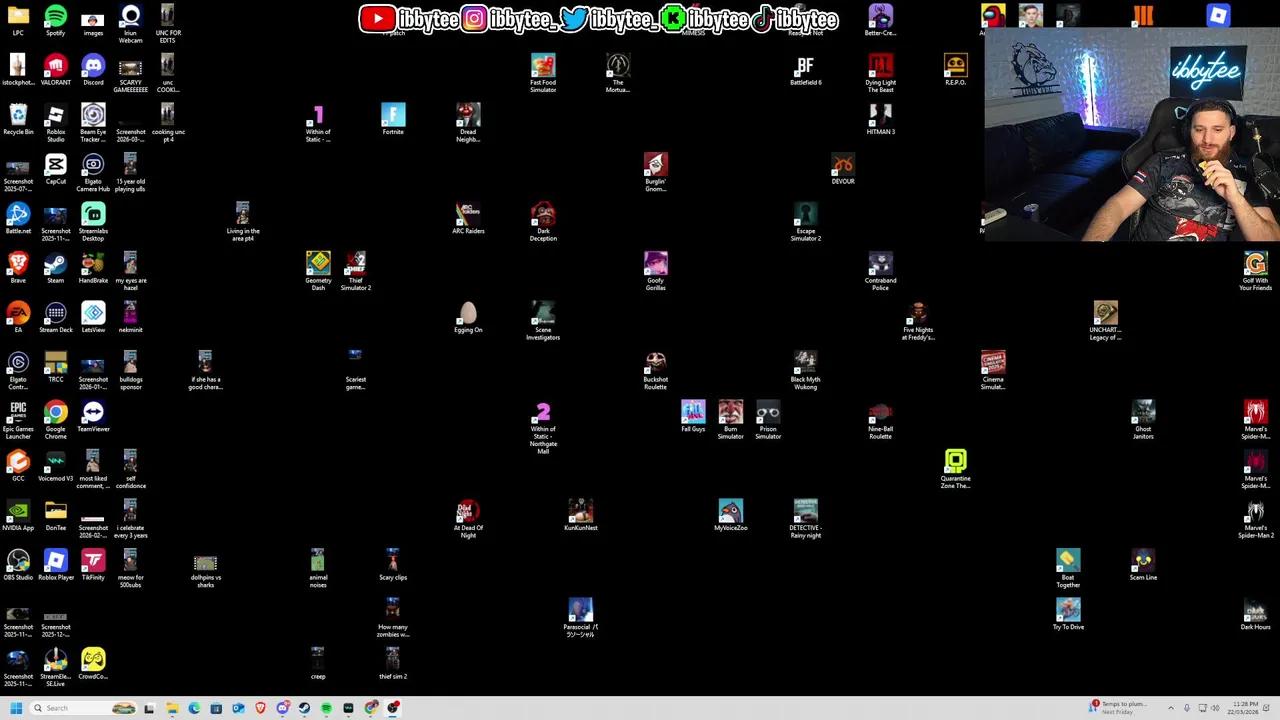Image resolution: width=1280 pixels, height=720 pixels.
Task: Select the Escape Simulator 2 shortcut
Action: (x=805, y=223)
